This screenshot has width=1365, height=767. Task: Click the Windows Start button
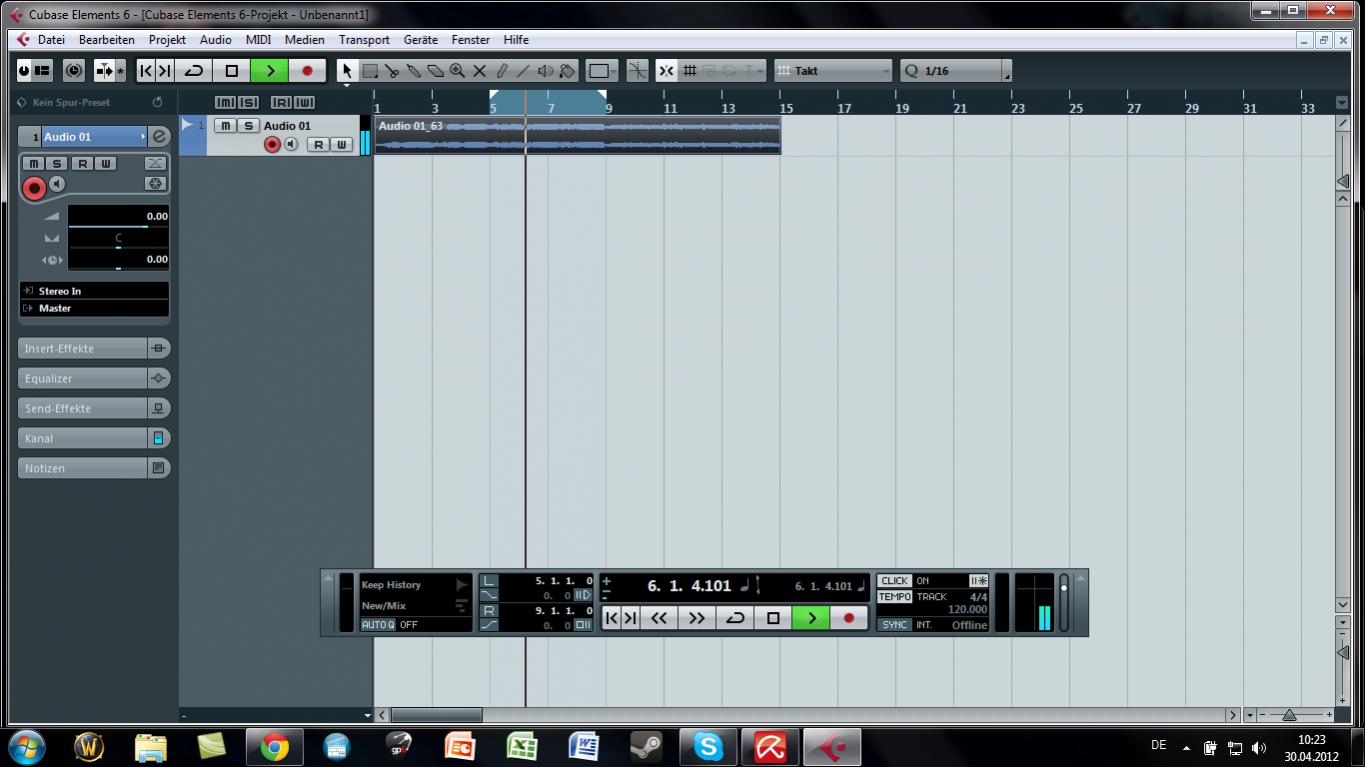[x=27, y=747]
